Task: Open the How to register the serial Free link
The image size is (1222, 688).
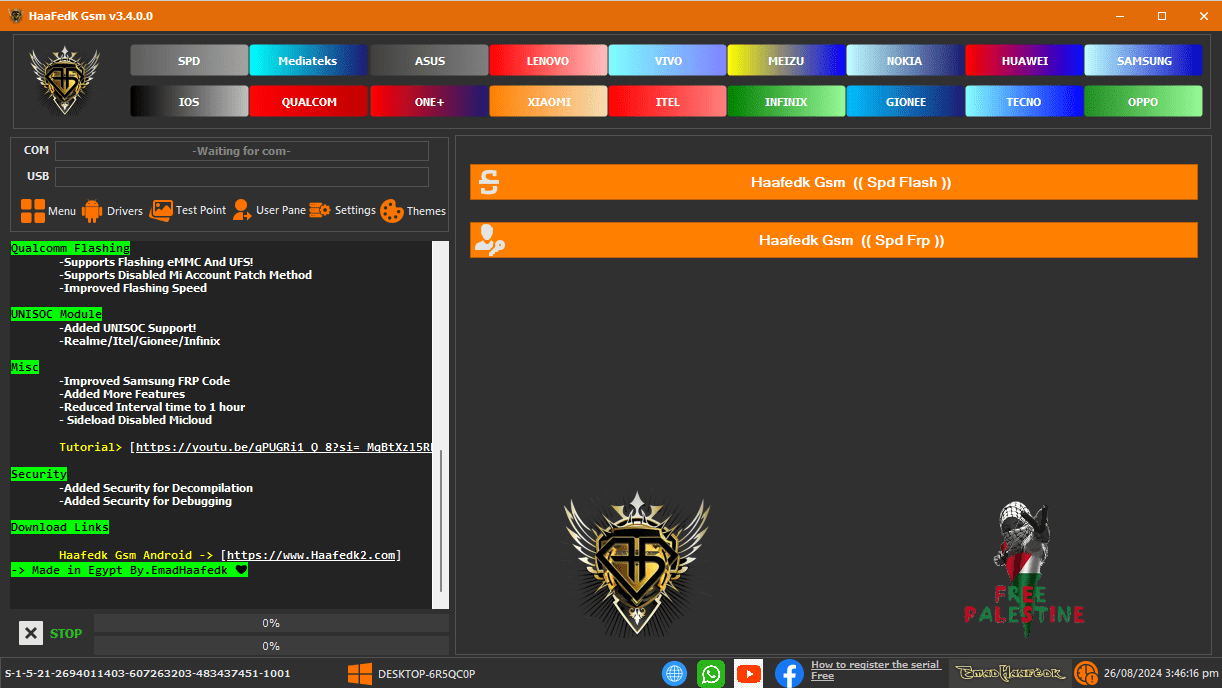Action: click(874, 669)
